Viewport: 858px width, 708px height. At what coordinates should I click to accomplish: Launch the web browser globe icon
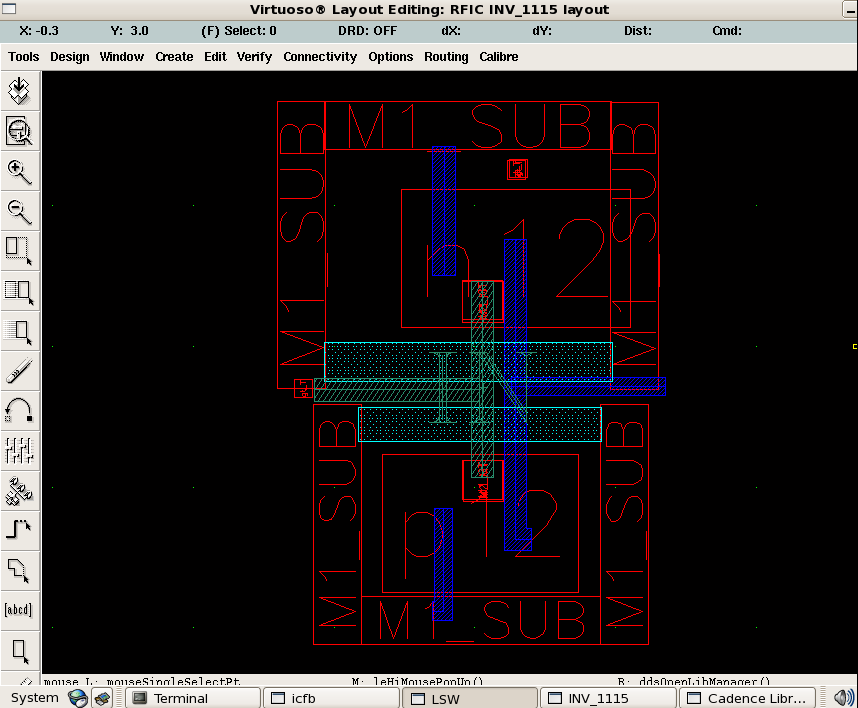[78, 698]
